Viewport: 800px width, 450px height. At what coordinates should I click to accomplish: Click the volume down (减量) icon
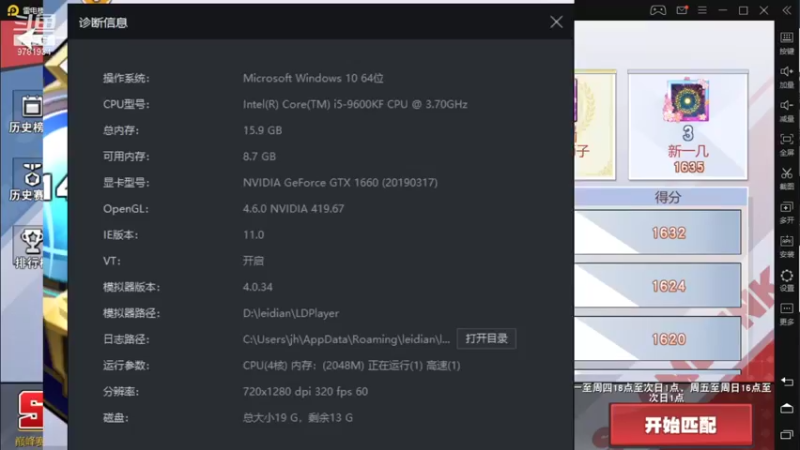click(787, 110)
